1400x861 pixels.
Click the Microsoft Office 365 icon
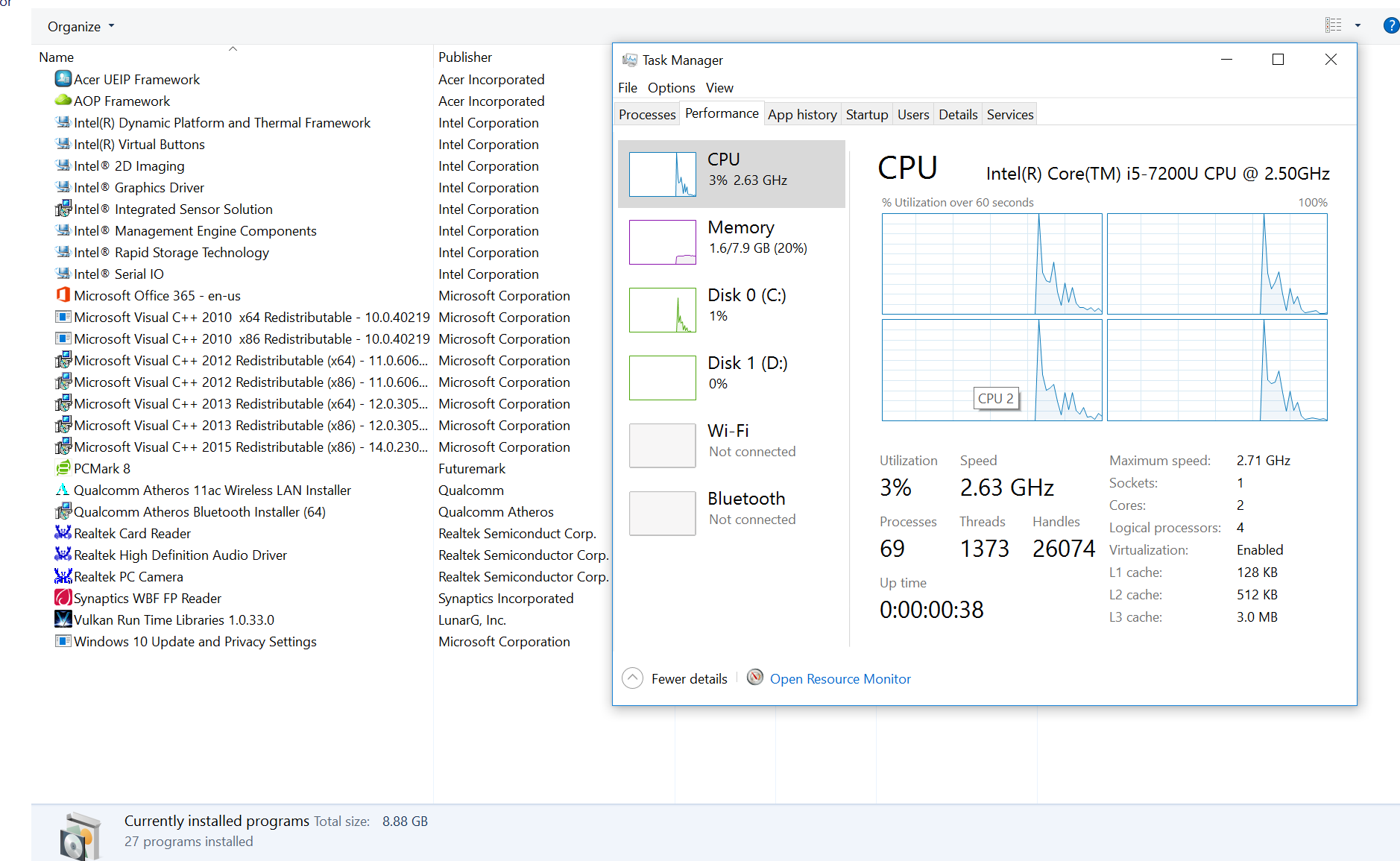63,295
